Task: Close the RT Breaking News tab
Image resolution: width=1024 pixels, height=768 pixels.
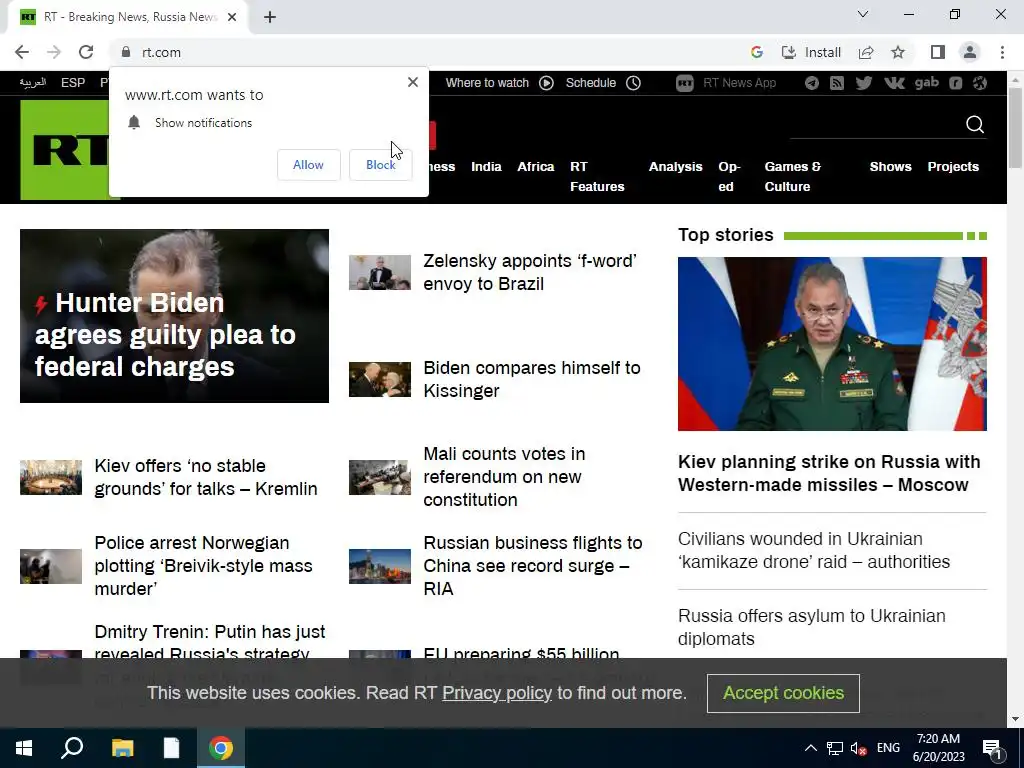Action: tap(232, 17)
